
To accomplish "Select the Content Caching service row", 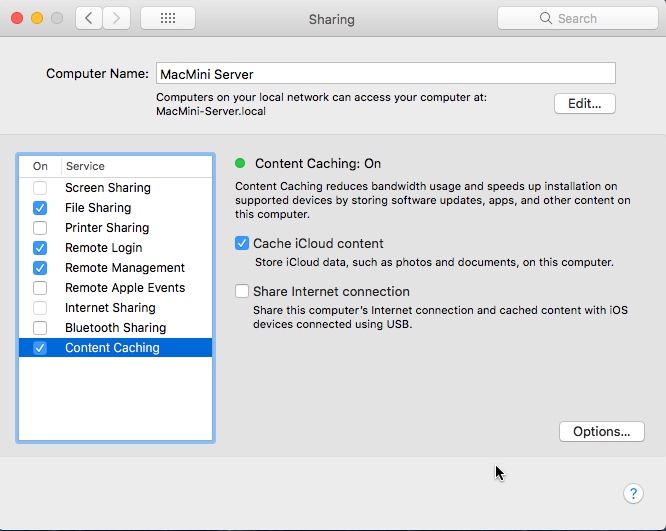I will tap(116, 347).
